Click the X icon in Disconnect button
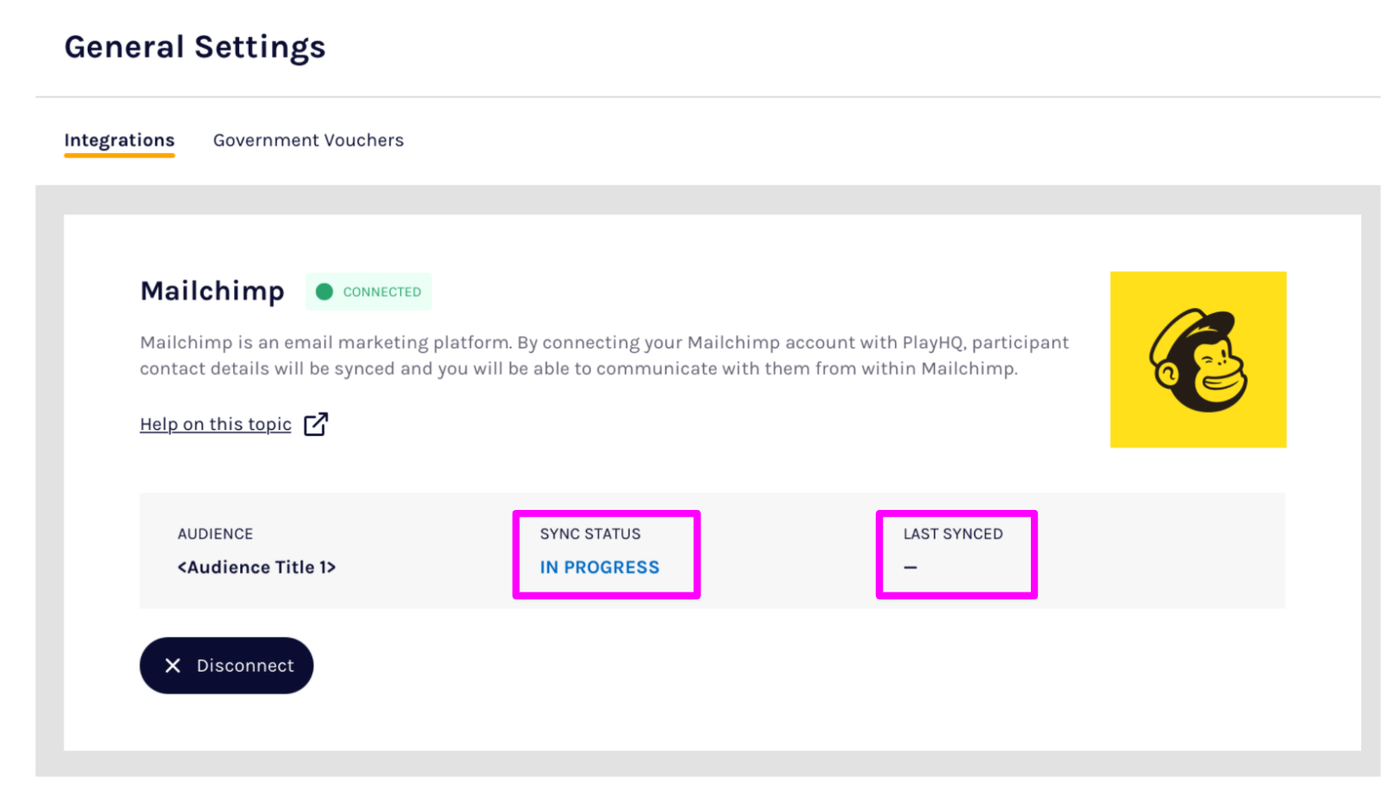1400x786 pixels. (x=173, y=666)
